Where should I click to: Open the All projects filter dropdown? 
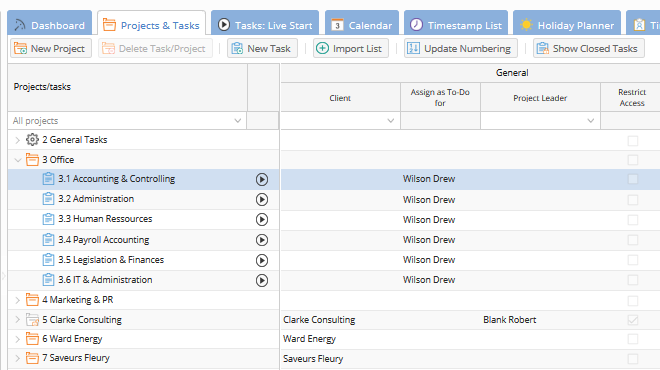[237, 121]
